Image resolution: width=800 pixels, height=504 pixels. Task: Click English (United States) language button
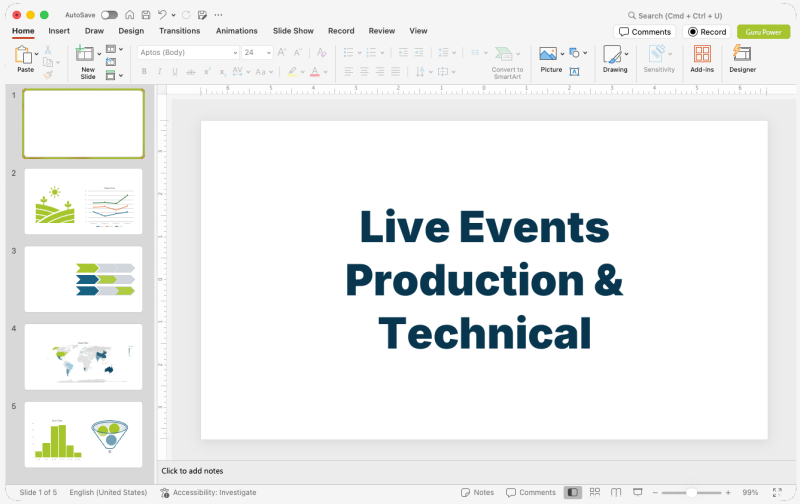[x=108, y=492]
